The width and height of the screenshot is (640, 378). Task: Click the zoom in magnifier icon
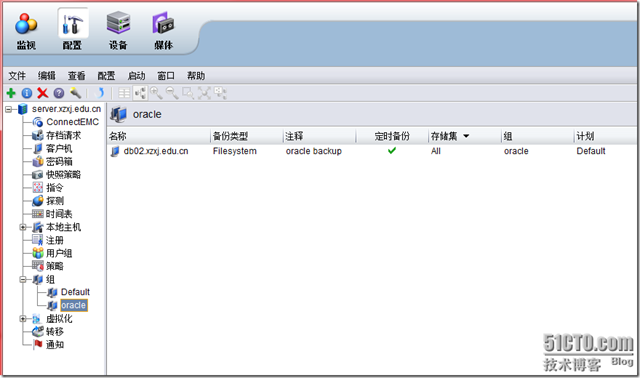156,93
